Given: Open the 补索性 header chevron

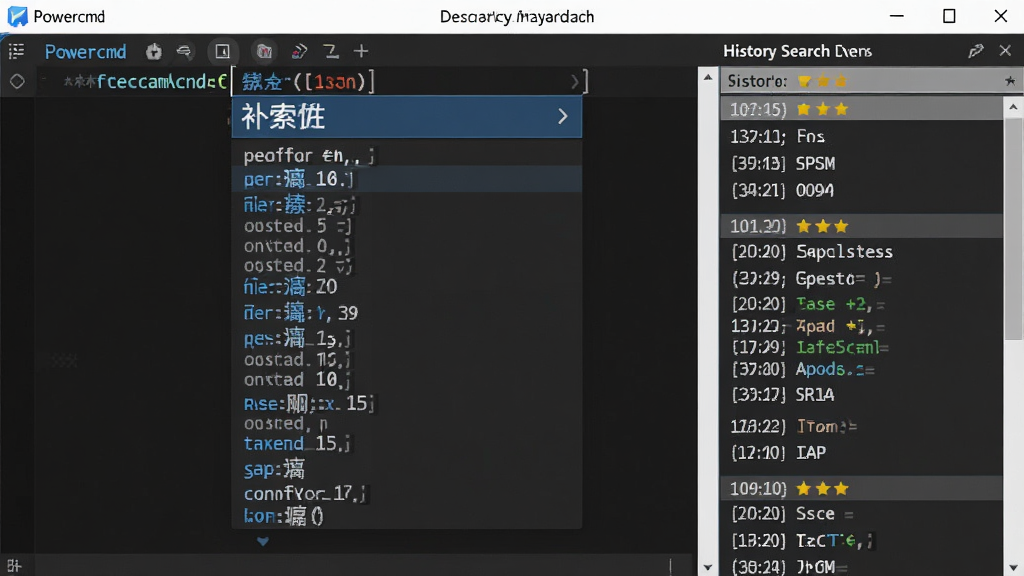Looking at the screenshot, I should click(x=562, y=116).
